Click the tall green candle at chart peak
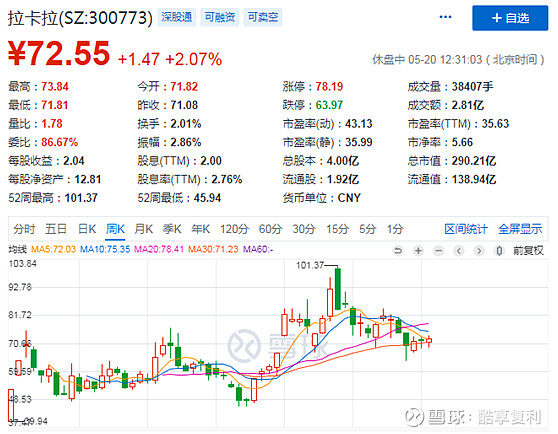Image resolution: width=558 pixels, height=434 pixels. [x=338, y=289]
